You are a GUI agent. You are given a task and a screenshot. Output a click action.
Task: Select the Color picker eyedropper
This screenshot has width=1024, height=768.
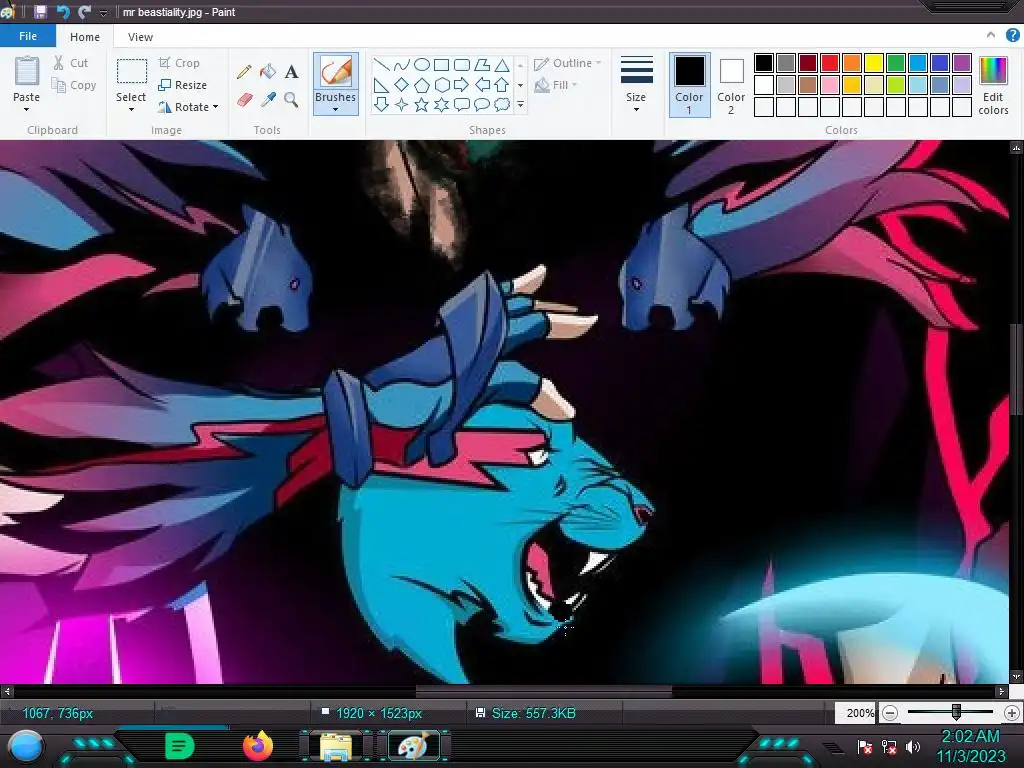[x=268, y=100]
